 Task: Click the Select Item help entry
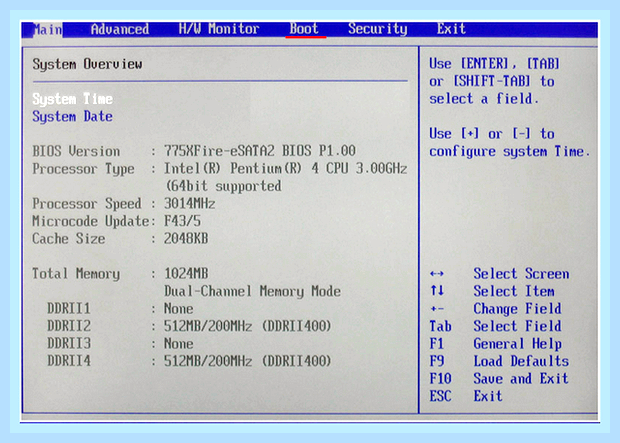[514, 291]
